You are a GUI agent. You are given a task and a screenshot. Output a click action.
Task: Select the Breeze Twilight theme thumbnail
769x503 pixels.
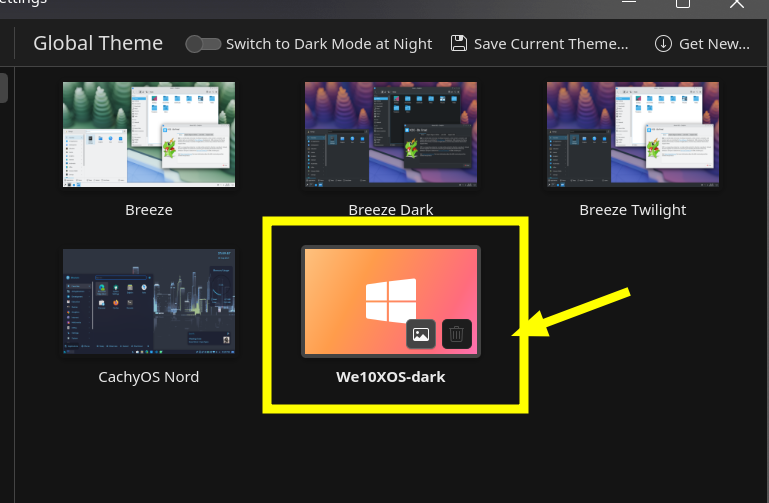[x=633, y=134]
